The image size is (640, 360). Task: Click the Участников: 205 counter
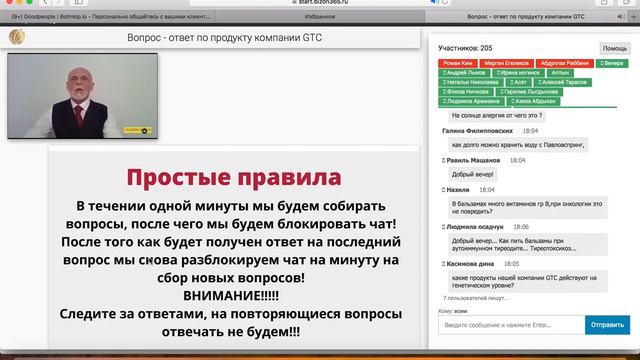(465, 48)
